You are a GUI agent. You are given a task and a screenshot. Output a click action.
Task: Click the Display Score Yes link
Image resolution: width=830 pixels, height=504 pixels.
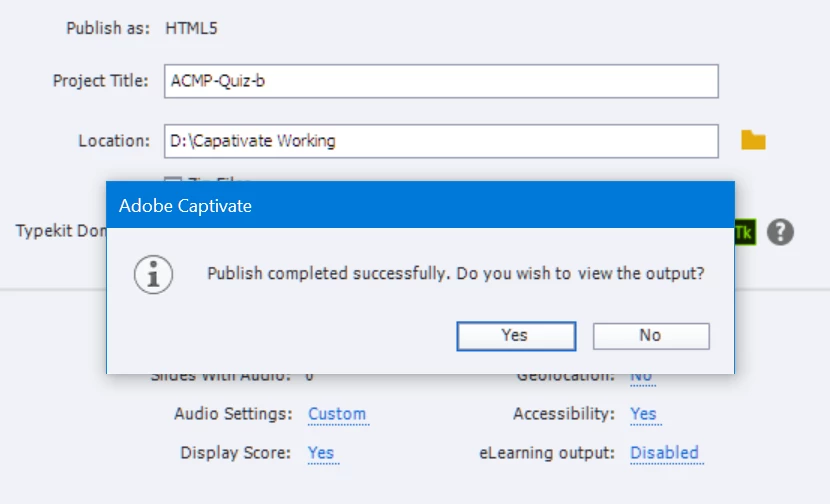pos(321,453)
